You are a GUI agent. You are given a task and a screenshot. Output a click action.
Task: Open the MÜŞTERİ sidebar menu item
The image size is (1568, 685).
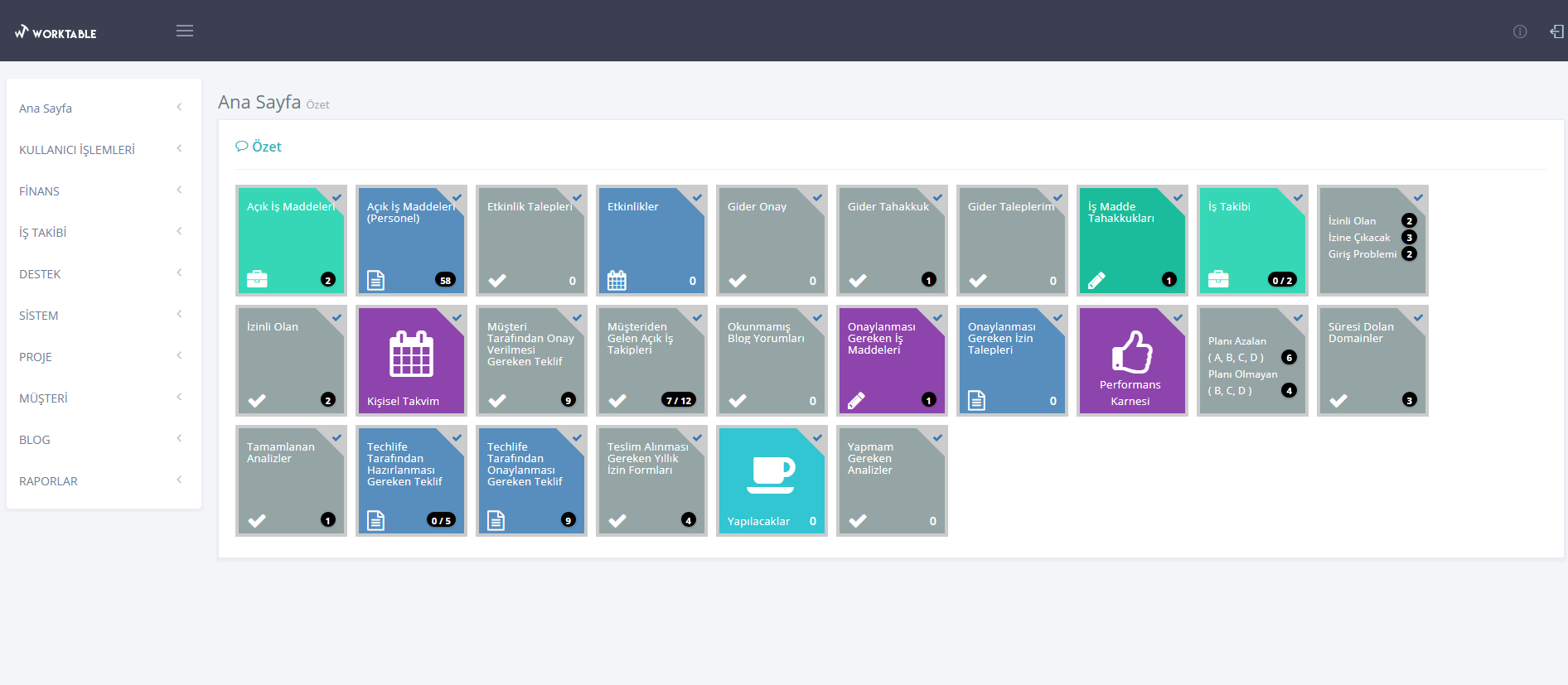[x=44, y=398]
